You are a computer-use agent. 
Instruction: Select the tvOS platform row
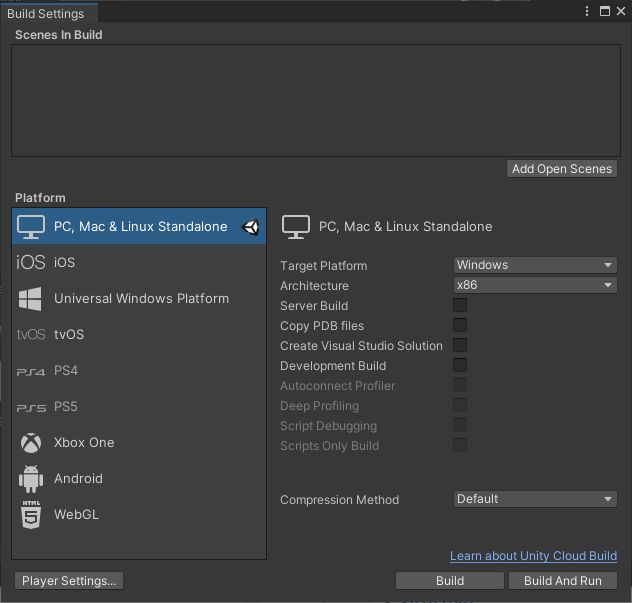tap(139, 335)
